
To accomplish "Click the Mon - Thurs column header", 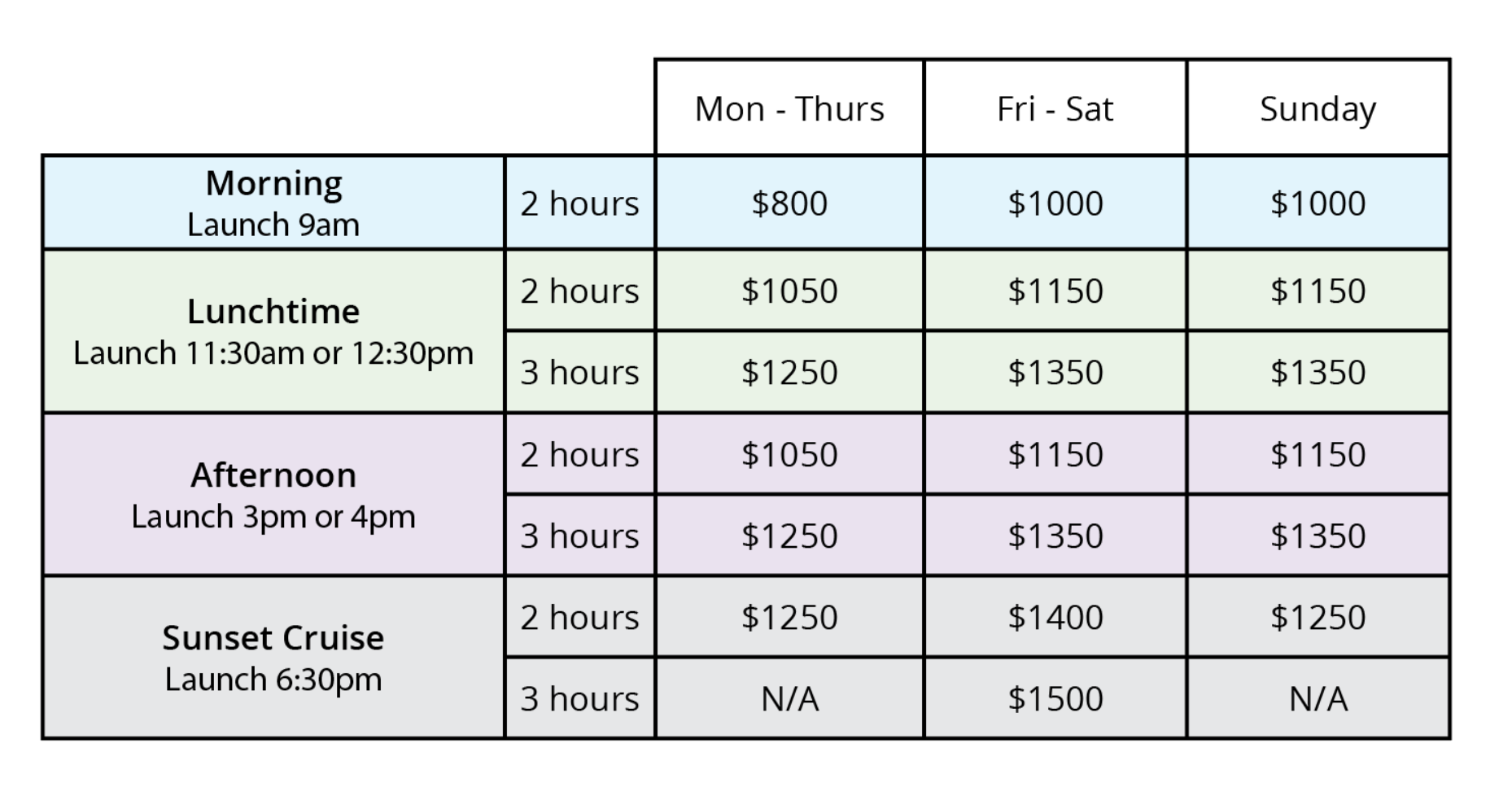I will pos(789,108).
